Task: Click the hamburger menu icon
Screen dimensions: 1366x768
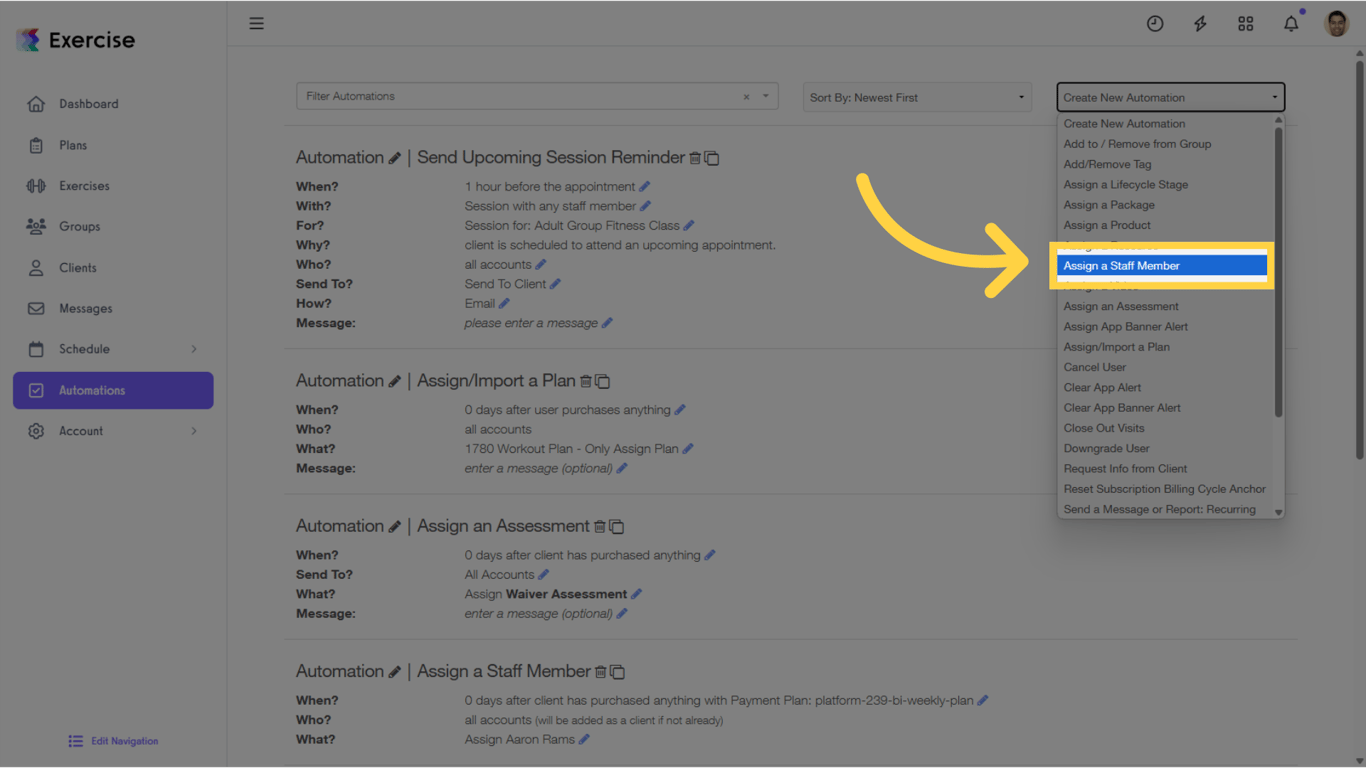Action: point(257,23)
